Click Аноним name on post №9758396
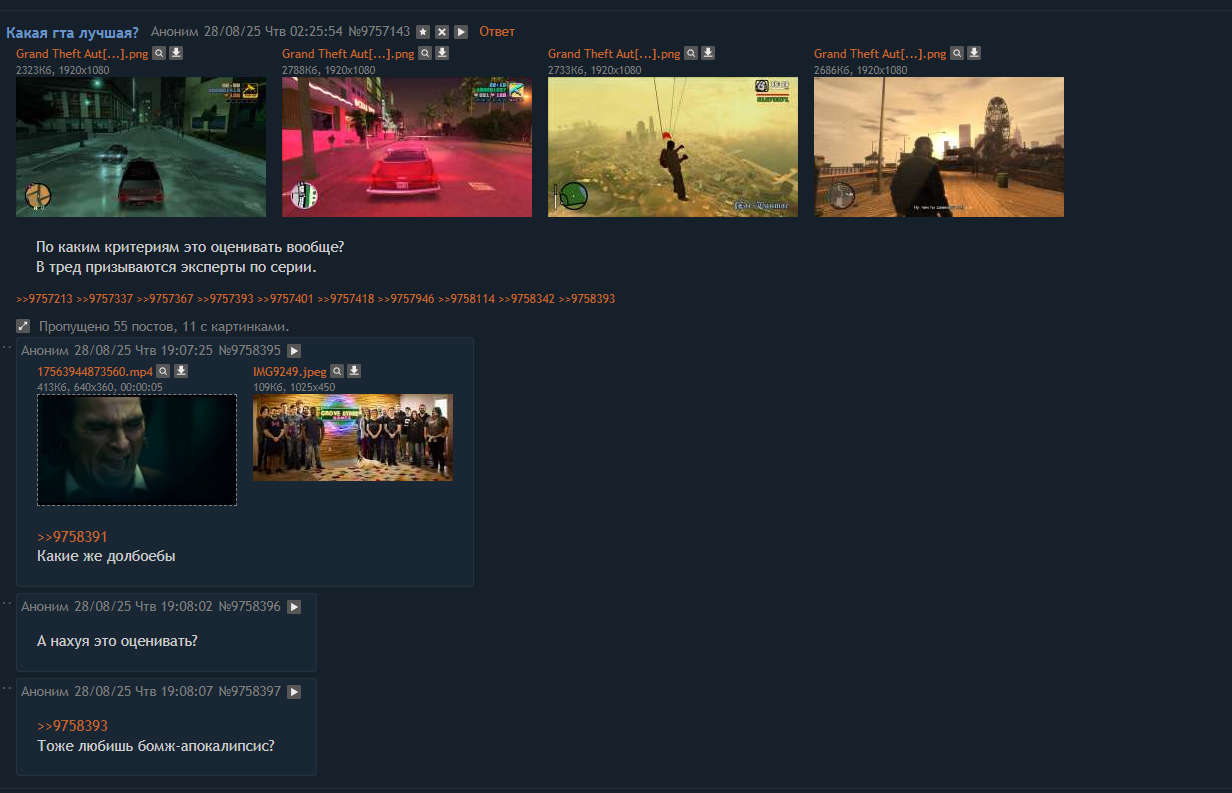Screen dimensions: 1232x793 coord(45,607)
